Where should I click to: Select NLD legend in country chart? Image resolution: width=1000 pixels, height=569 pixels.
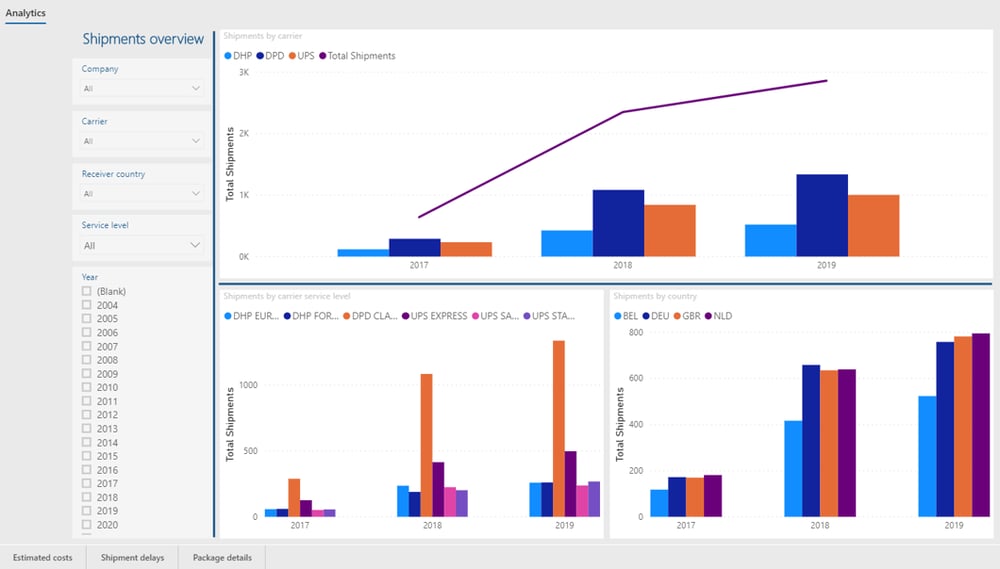pos(719,316)
